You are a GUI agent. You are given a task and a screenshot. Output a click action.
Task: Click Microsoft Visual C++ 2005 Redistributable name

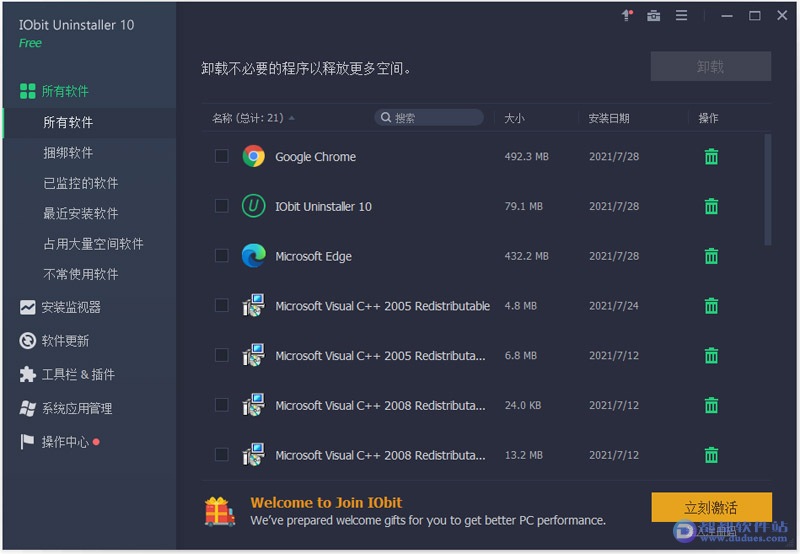point(383,306)
